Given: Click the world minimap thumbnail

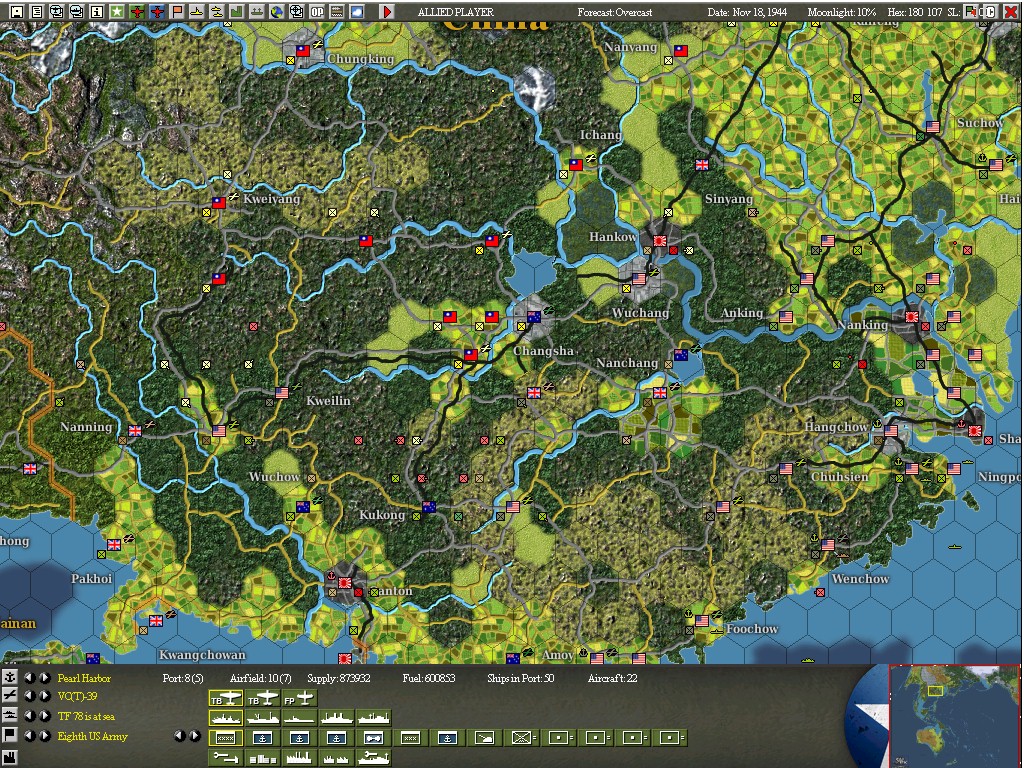Looking at the screenshot, I should point(955,716).
